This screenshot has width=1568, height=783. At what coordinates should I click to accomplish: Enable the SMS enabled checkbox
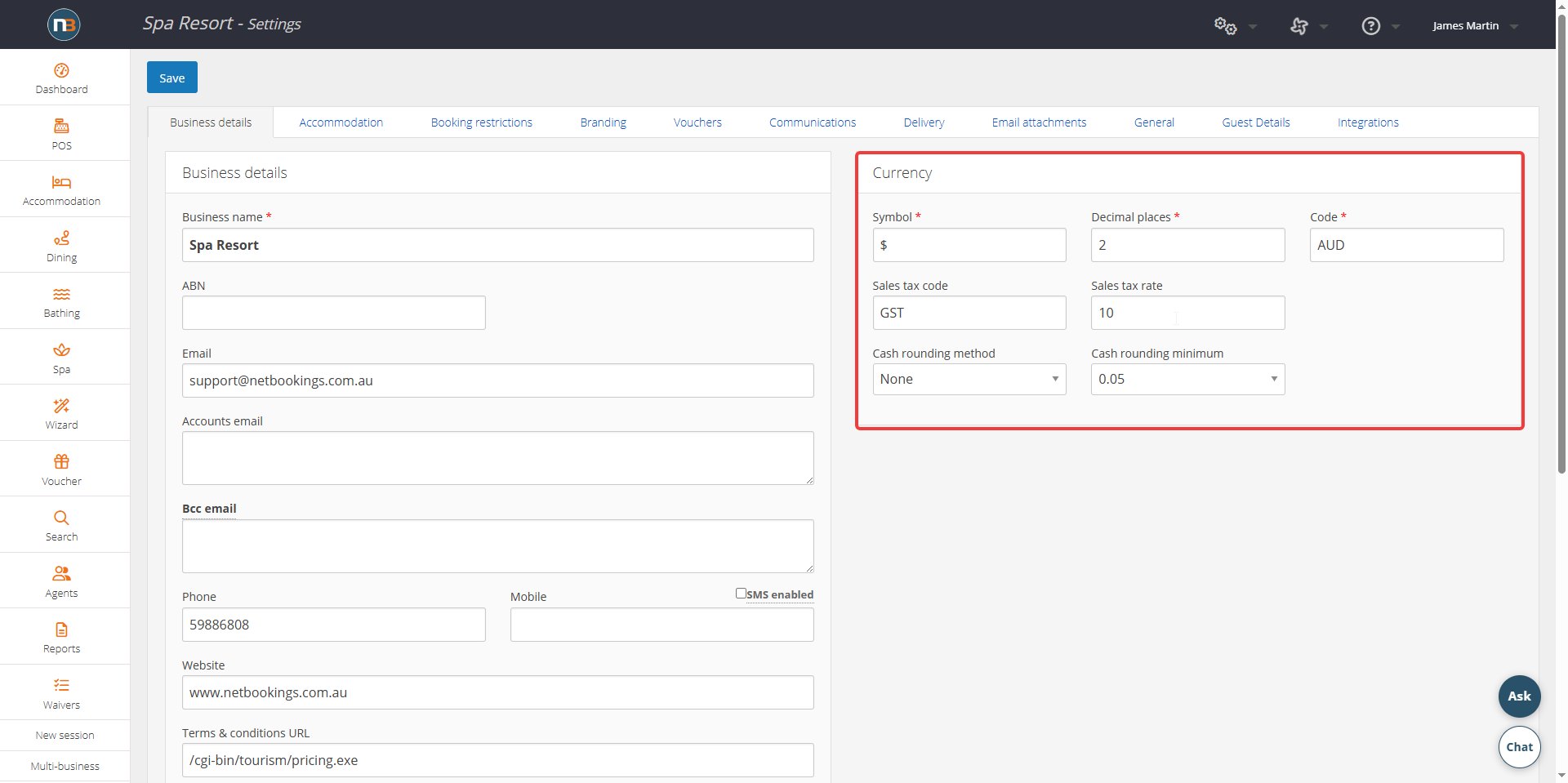[741, 594]
